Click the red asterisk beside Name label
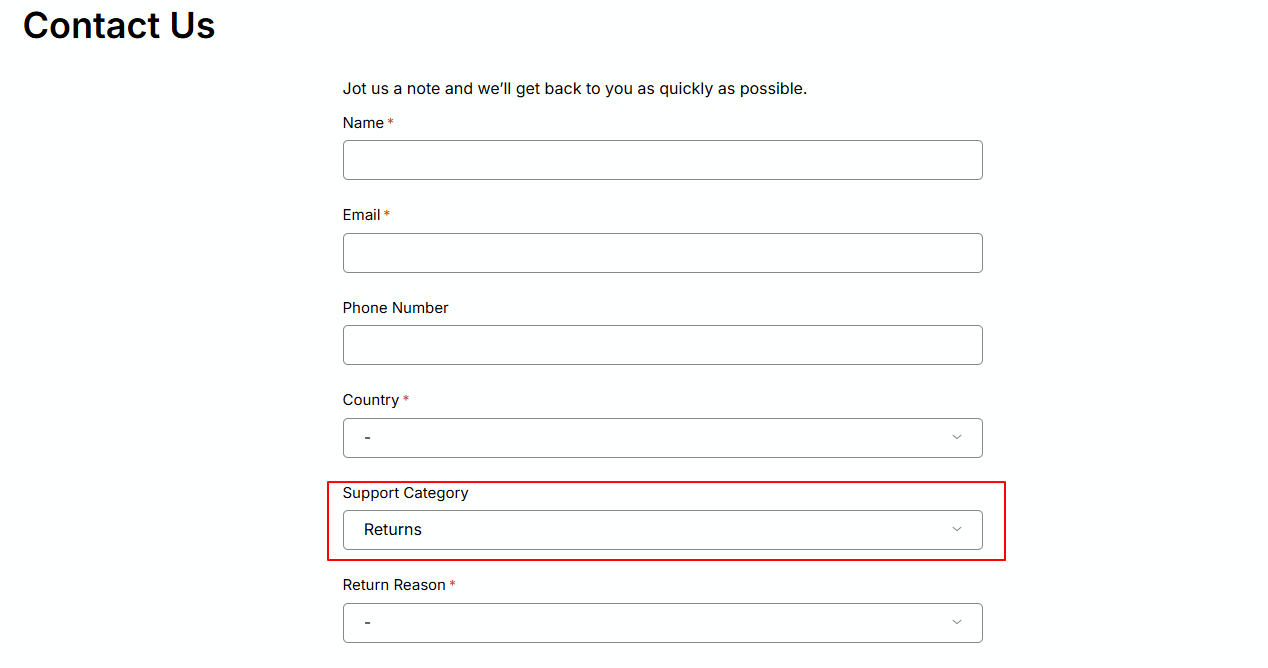1268x668 pixels. [x=391, y=122]
